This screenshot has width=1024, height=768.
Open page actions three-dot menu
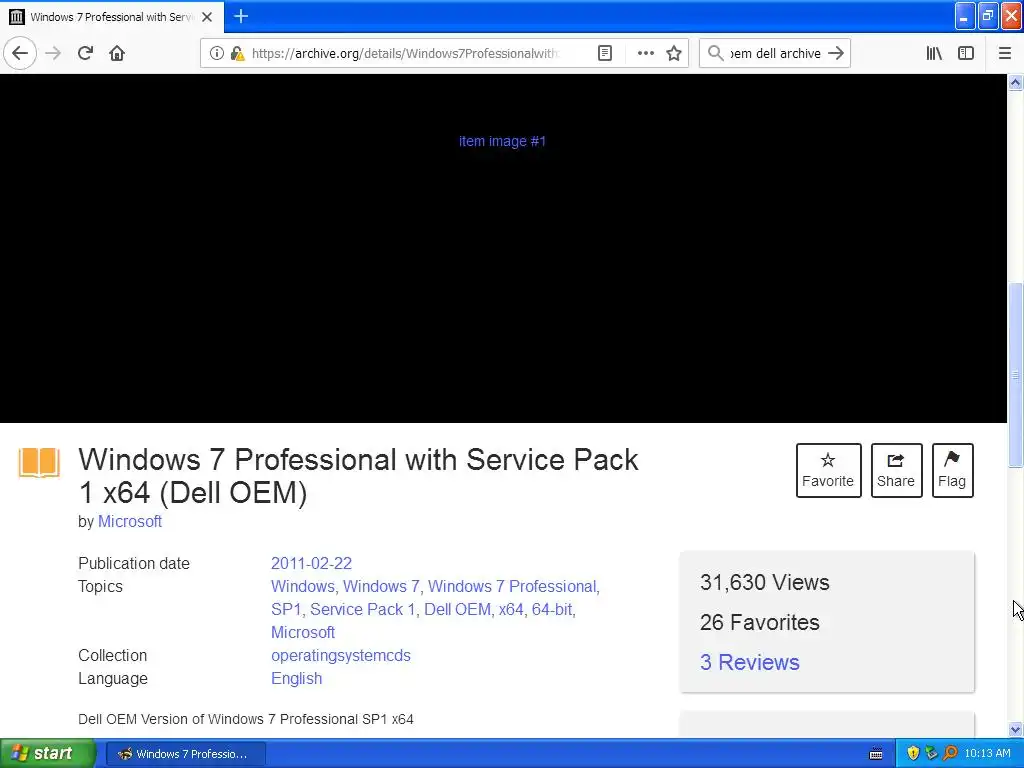tap(645, 53)
